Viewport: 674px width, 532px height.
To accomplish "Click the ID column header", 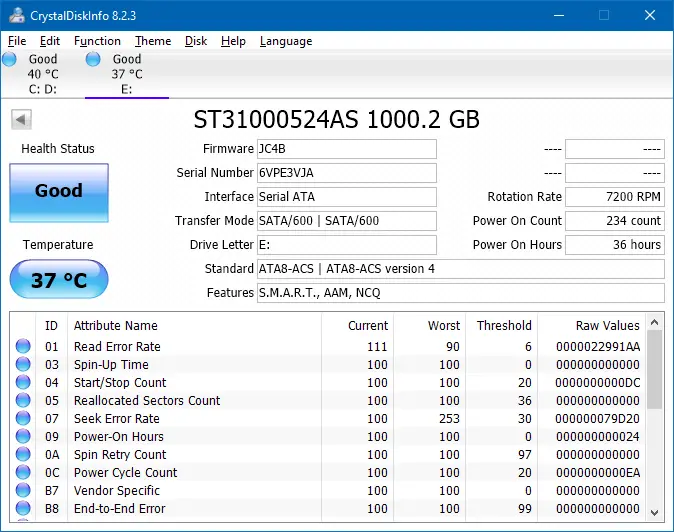I will (x=51, y=326).
